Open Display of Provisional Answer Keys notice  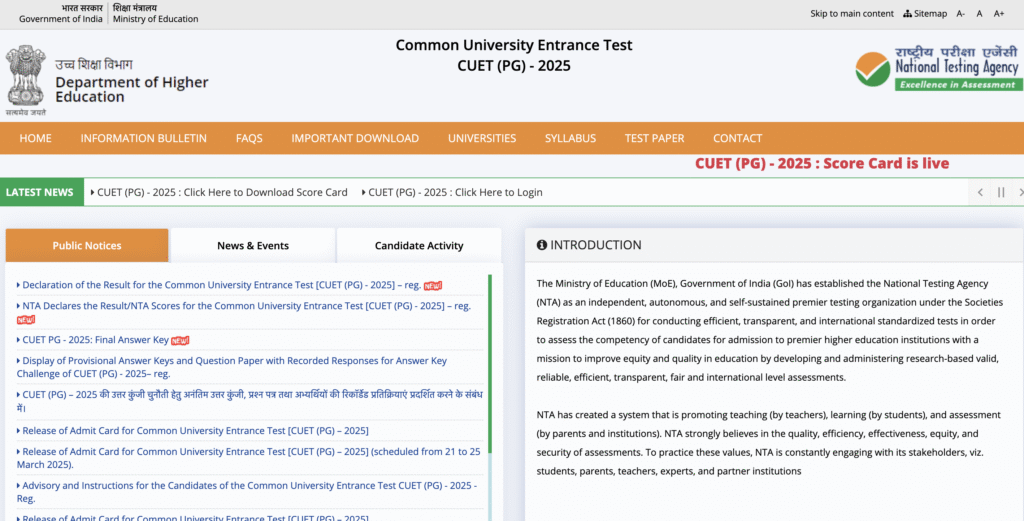232,368
